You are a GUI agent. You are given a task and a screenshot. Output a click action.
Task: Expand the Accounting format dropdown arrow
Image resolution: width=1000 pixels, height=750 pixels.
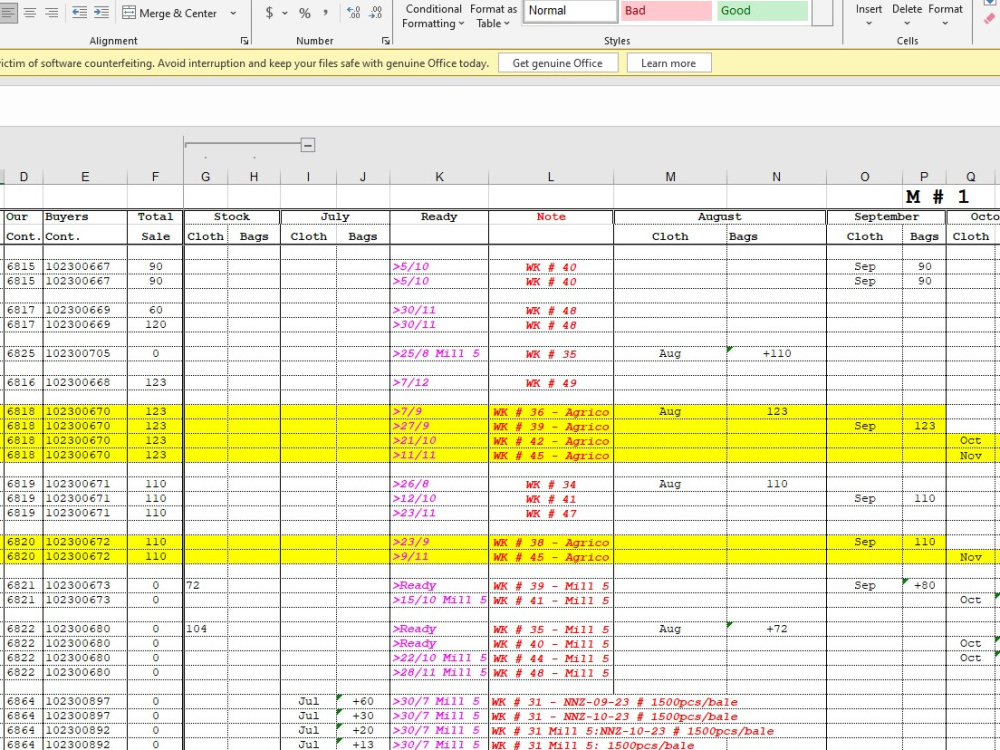point(284,13)
